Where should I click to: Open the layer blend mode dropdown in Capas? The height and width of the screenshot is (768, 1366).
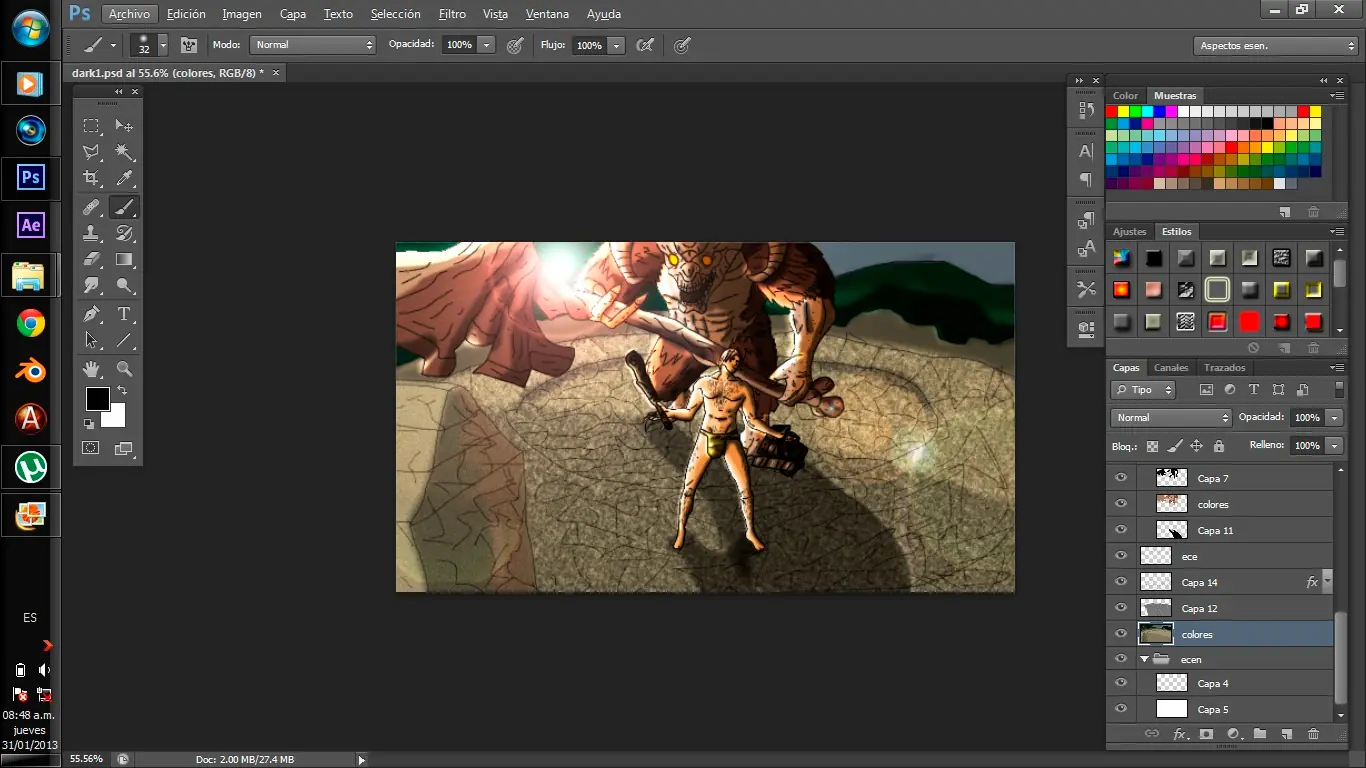(x=1171, y=418)
